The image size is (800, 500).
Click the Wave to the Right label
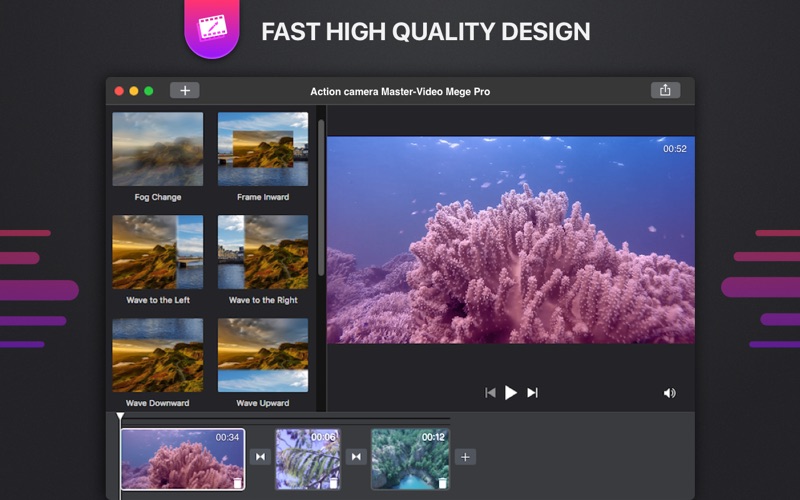tap(263, 300)
